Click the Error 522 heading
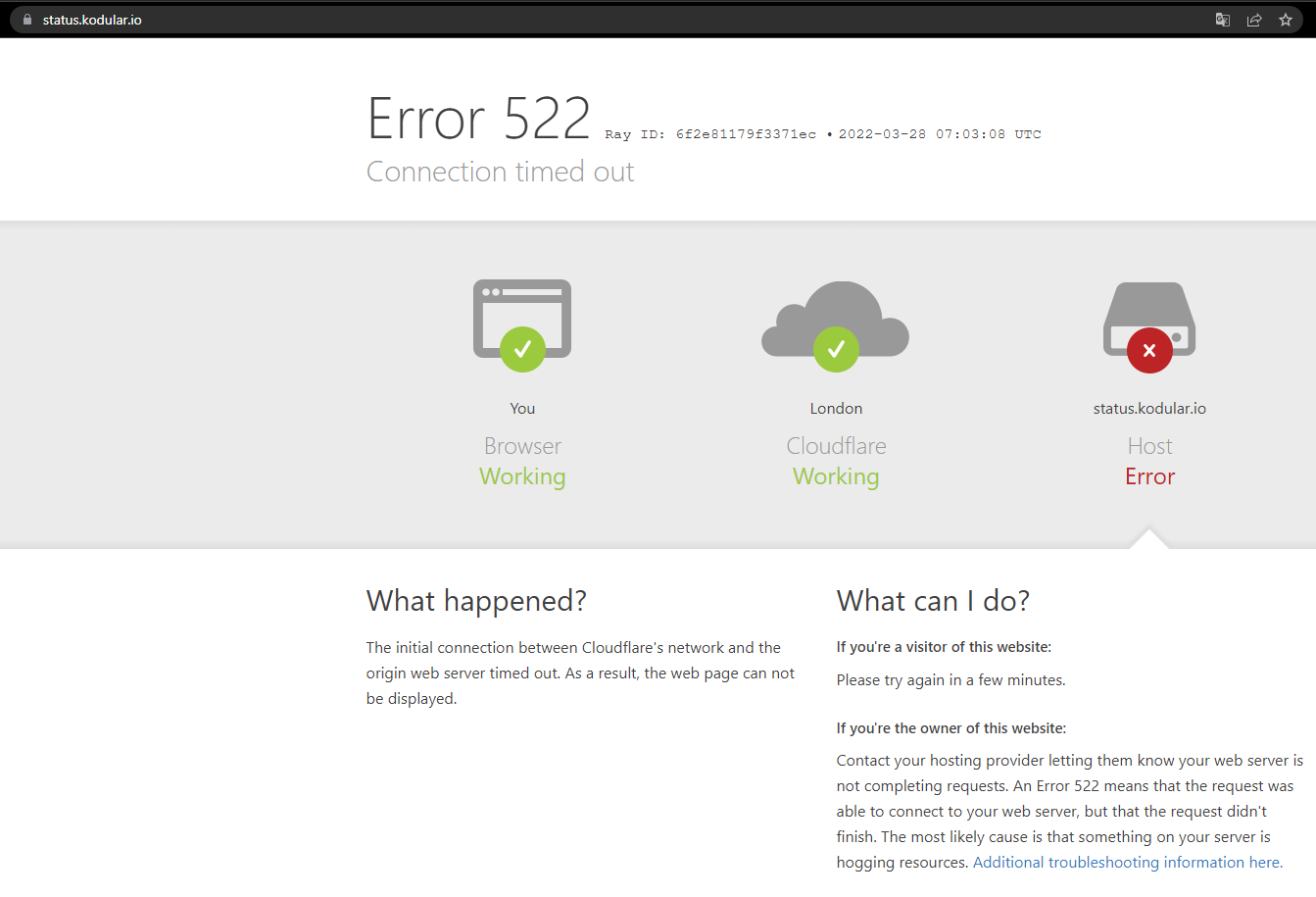 tap(478, 119)
